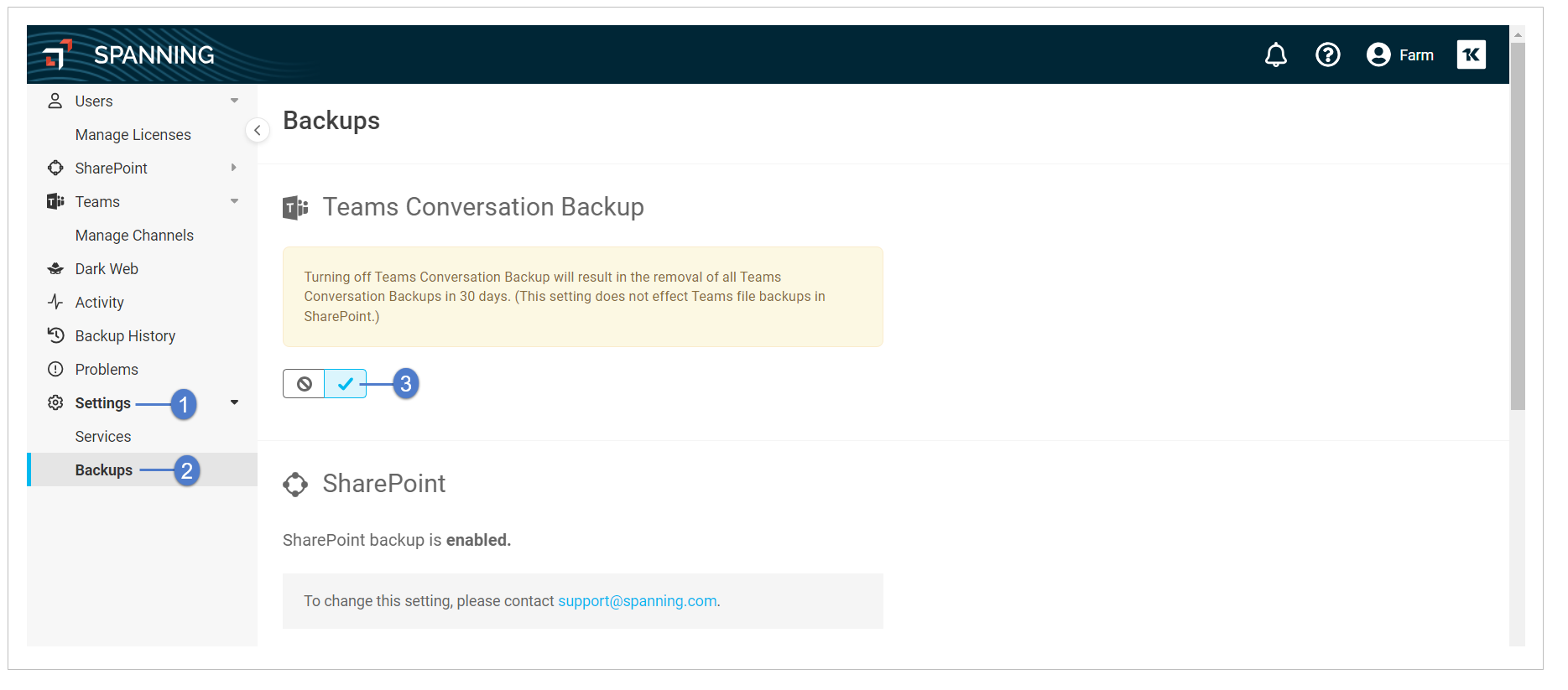The image size is (1568, 690).
Task: Expand the SharePoint menu arrow
Action: (x=234, y=168)
